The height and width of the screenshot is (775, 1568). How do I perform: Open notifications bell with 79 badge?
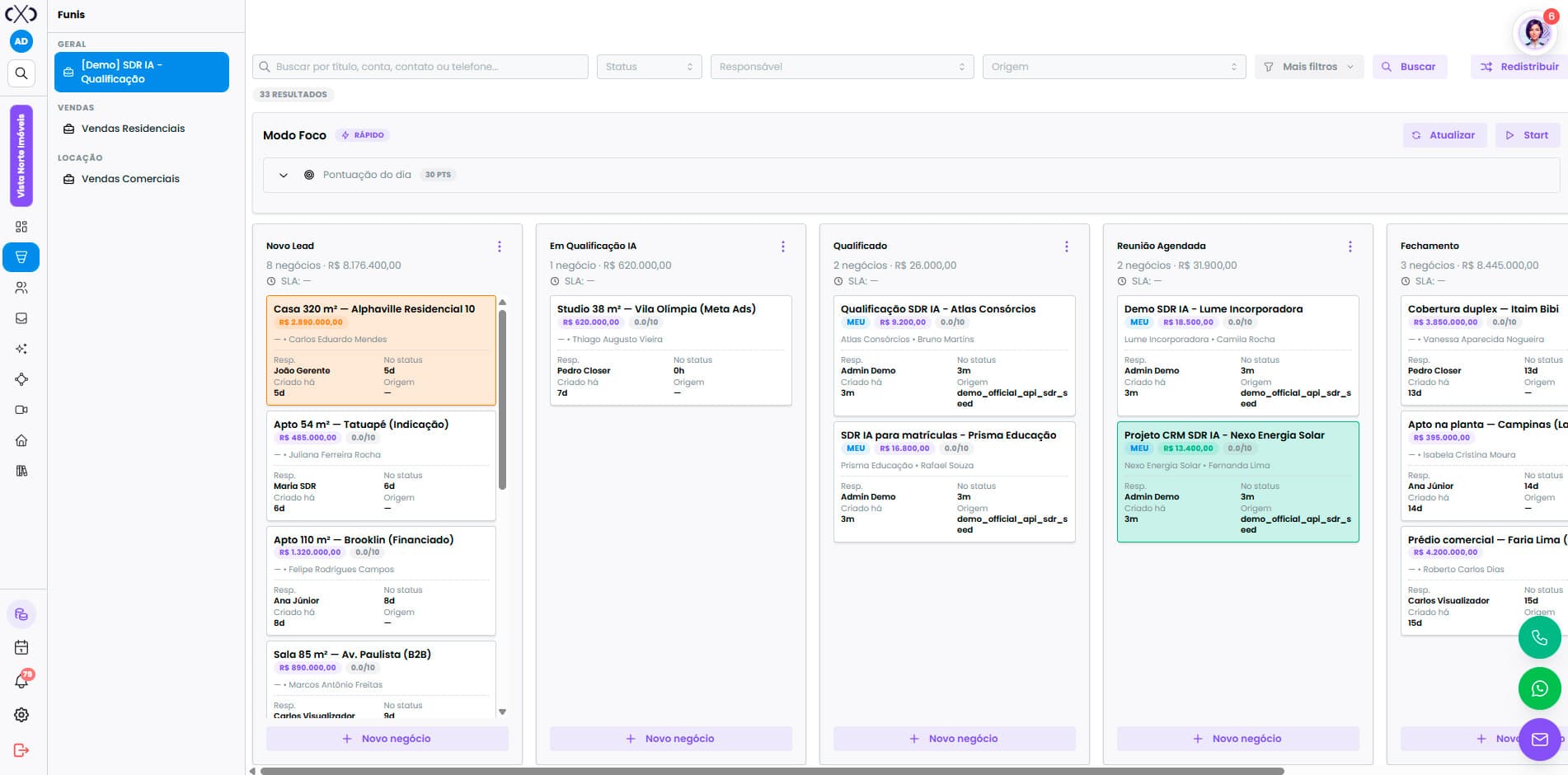point(21,681)
